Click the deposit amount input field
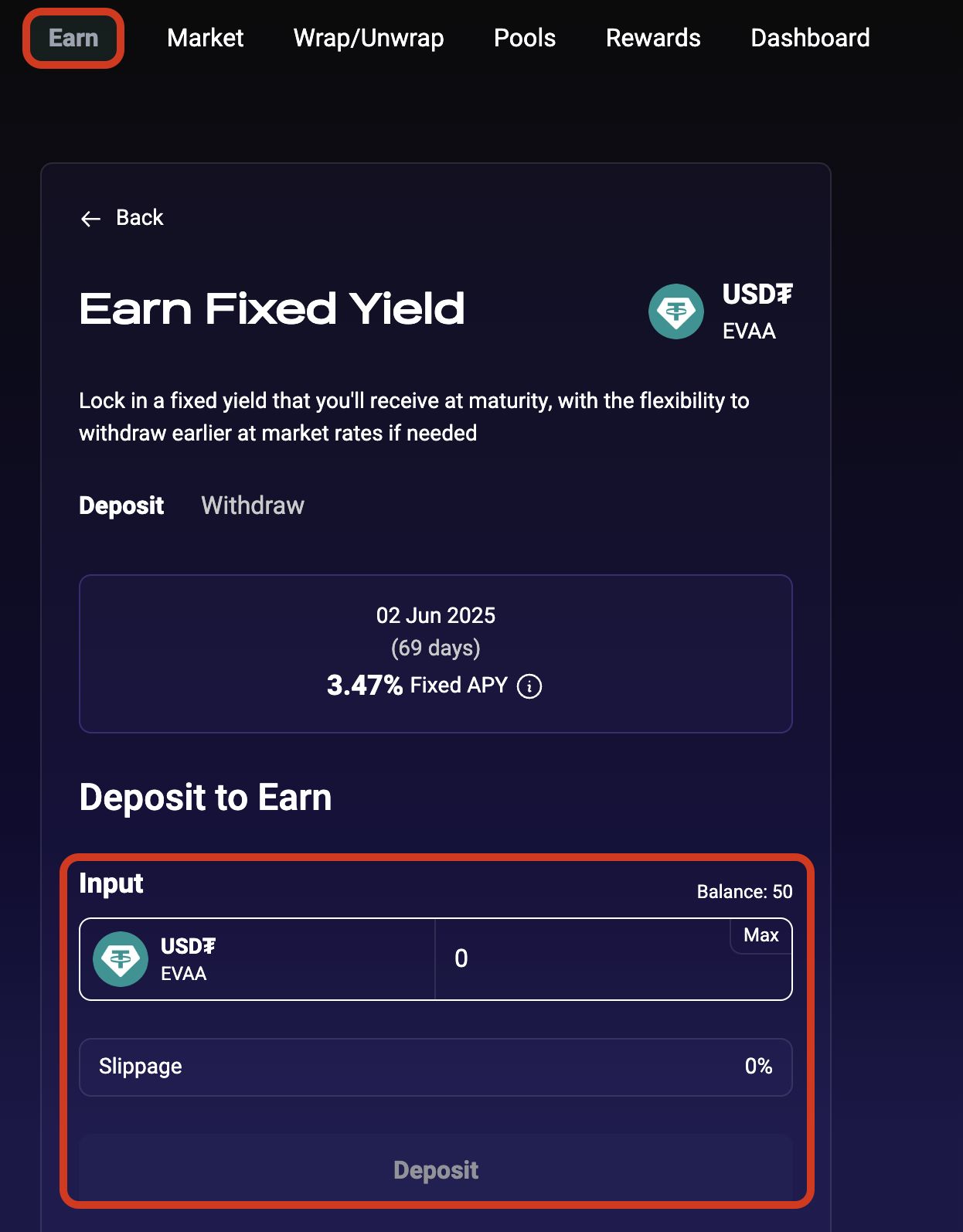The image size is (963, 1232). click(580, 960)
